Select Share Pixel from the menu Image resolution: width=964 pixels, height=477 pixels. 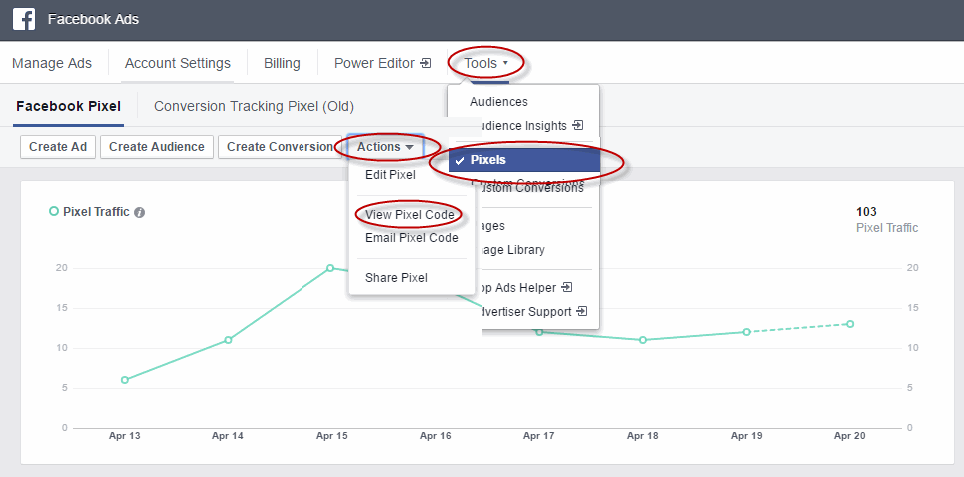pos(396,278)
